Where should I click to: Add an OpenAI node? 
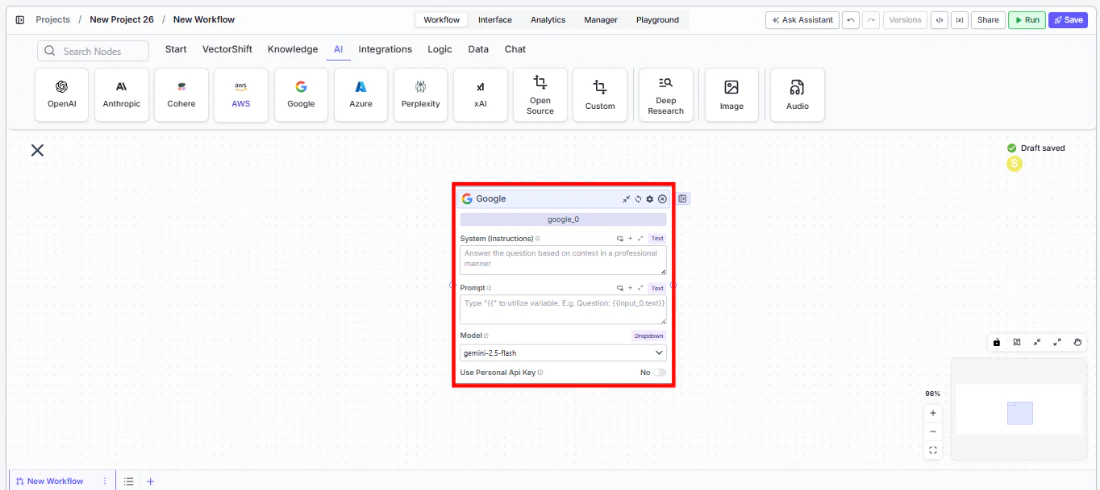coord(62,95)
